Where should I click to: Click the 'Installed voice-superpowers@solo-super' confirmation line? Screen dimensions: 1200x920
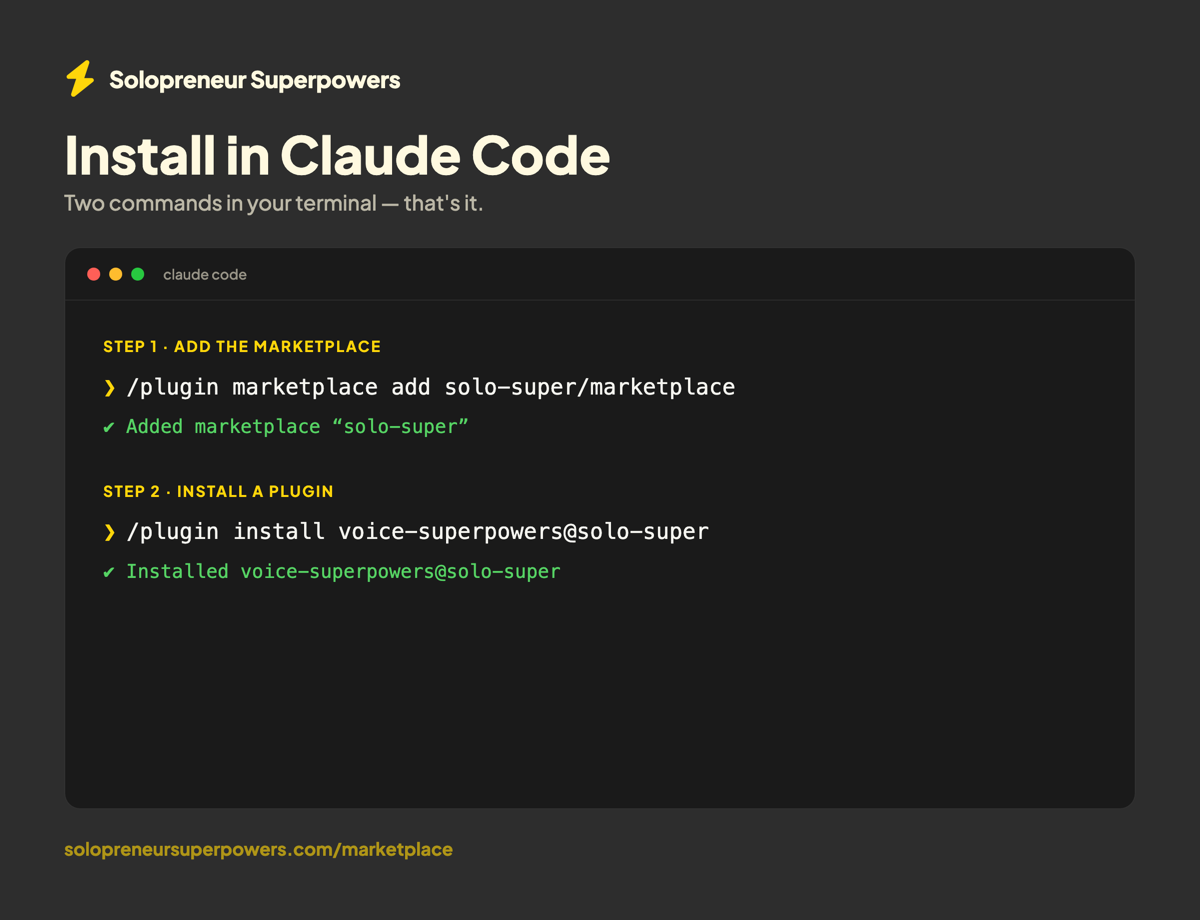click(x=343, y=572)
